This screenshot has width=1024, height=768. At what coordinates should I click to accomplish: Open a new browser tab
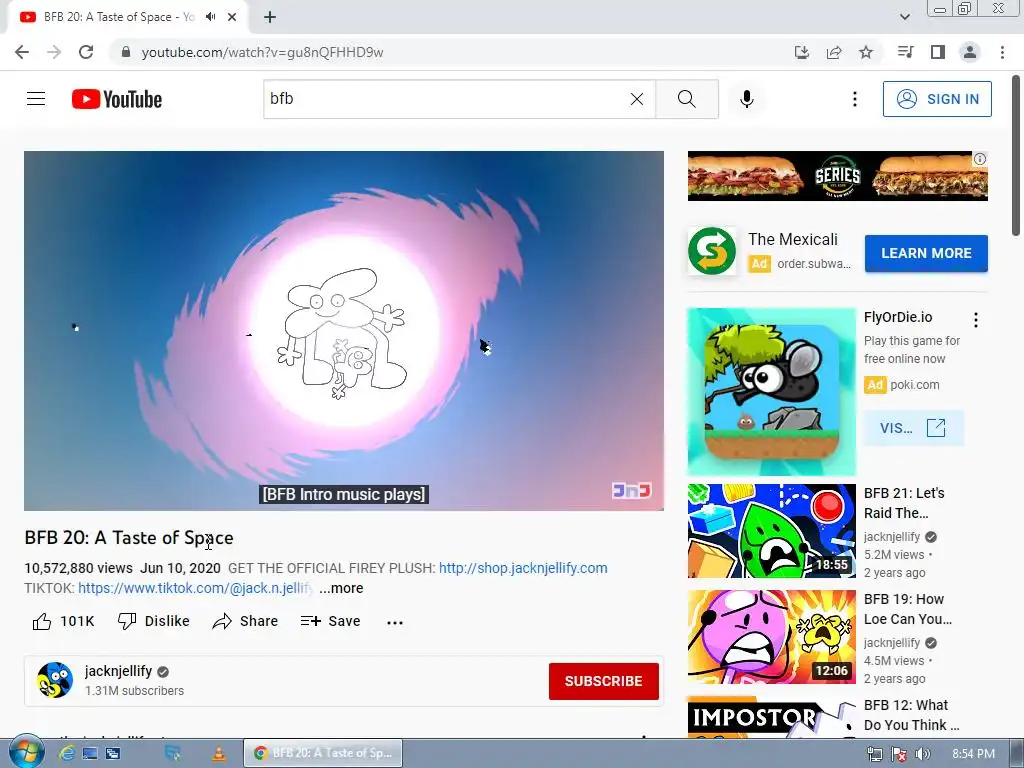coord(270,17)
